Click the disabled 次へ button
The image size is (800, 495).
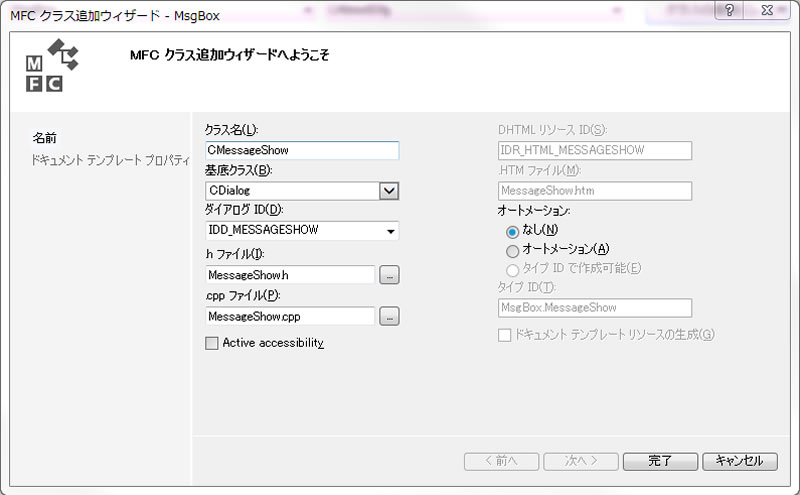[x=581, y=461]
